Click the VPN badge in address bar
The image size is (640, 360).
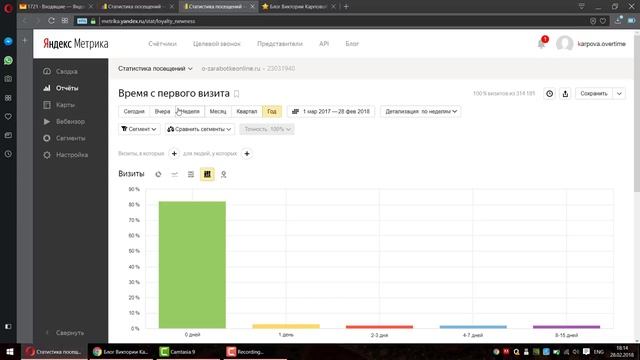(x=82, y=21)
